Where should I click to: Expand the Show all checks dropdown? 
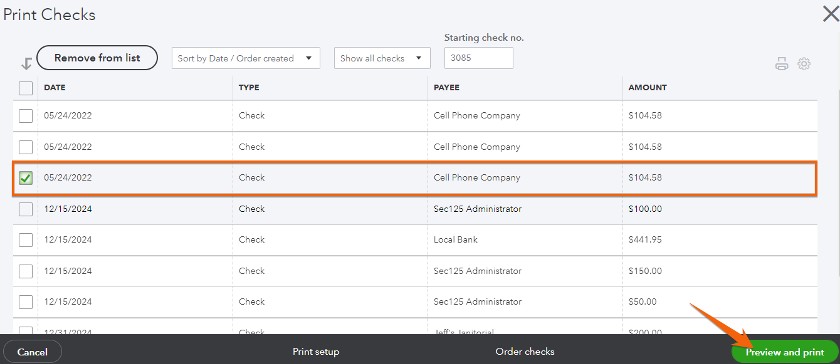tap(382, 58)
